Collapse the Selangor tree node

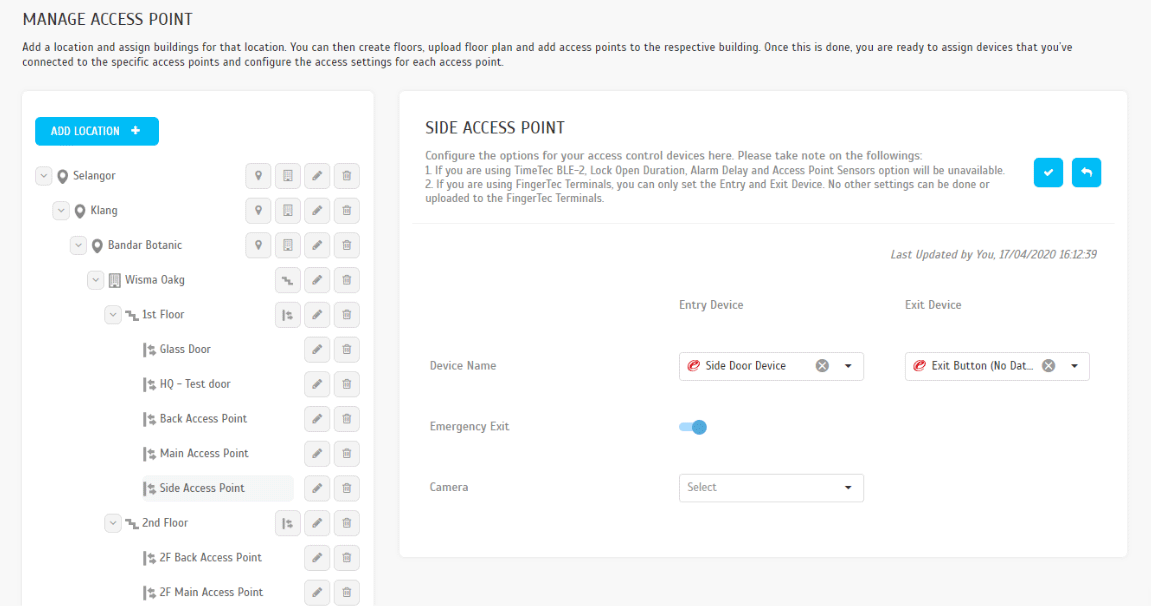43,175
